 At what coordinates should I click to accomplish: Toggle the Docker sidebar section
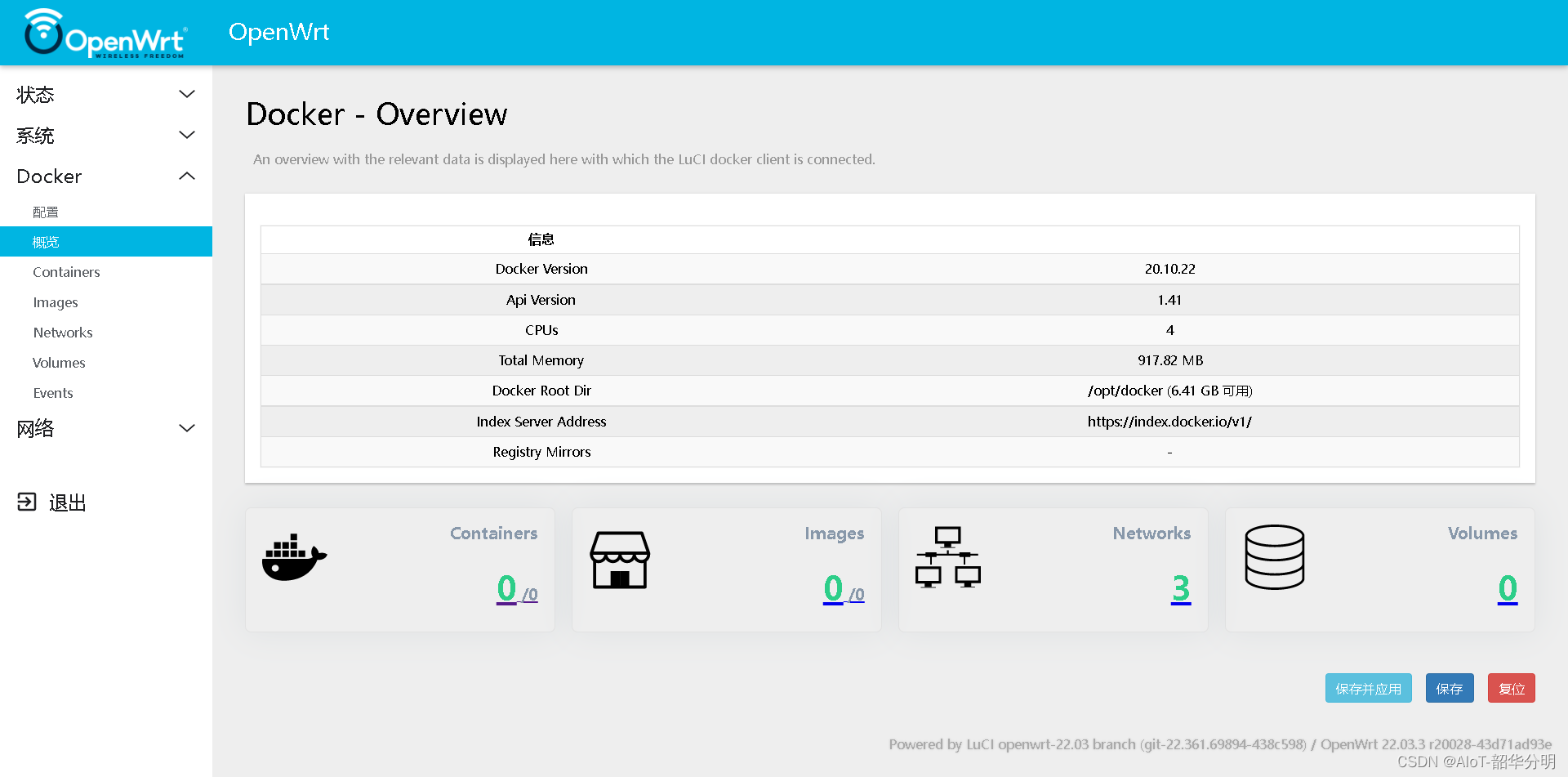click(x=106, y=176)
